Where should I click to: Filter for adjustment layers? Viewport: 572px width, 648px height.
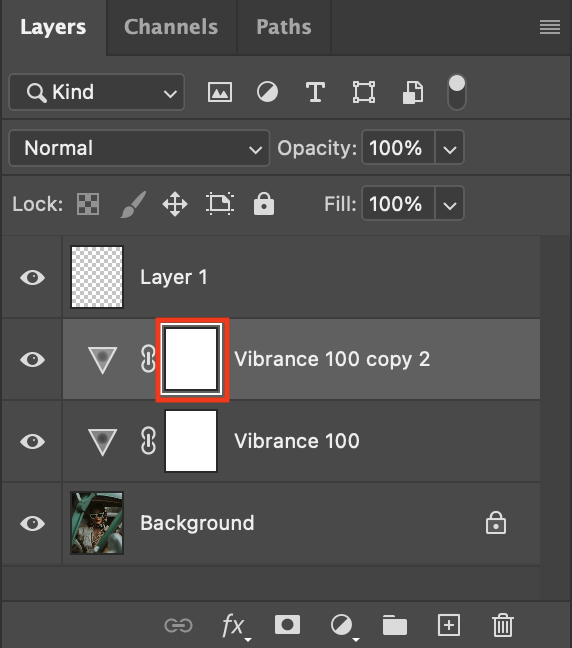267,92
